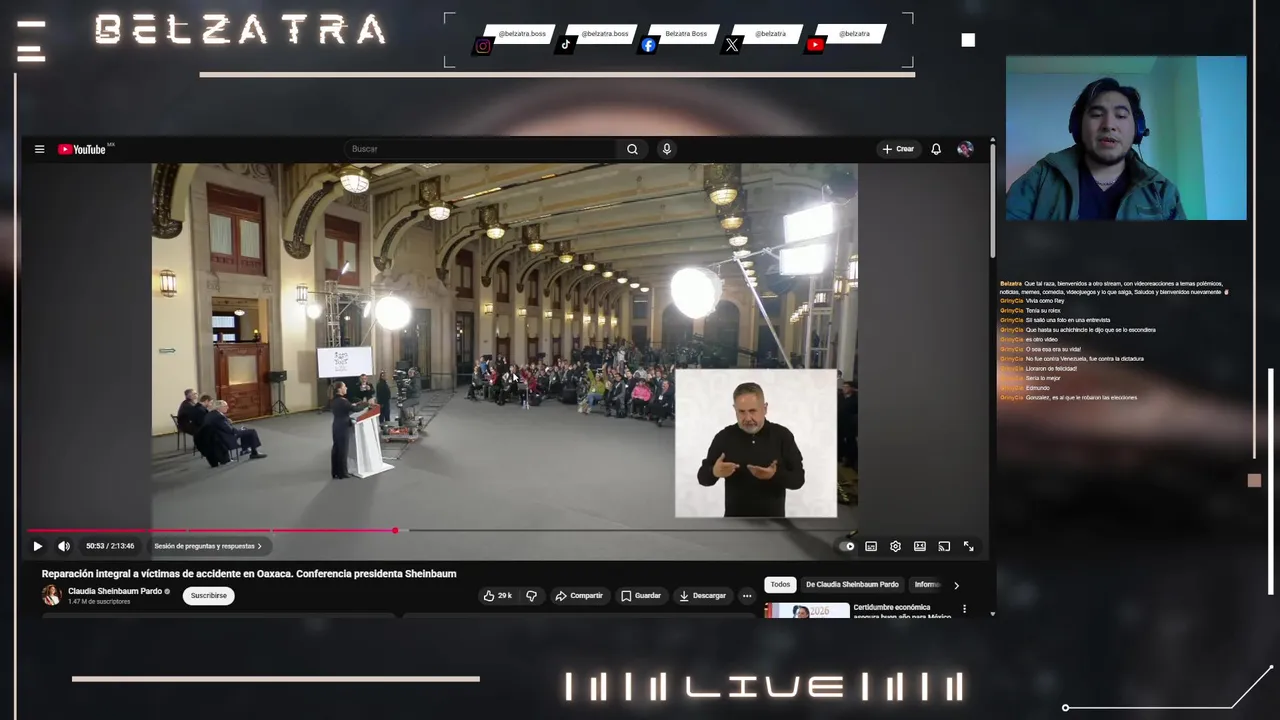
Task: Click the Crear button
Action: tap(898, 149)
